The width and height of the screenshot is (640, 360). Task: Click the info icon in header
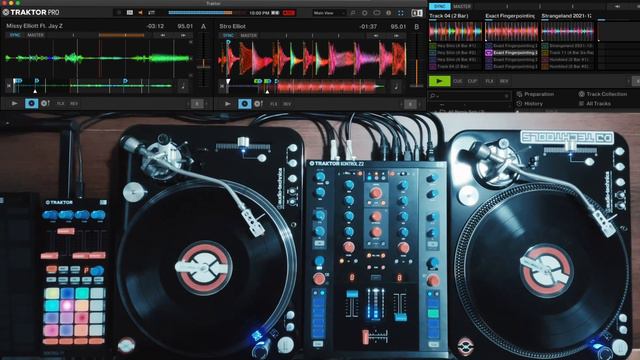tap(389, 13)
